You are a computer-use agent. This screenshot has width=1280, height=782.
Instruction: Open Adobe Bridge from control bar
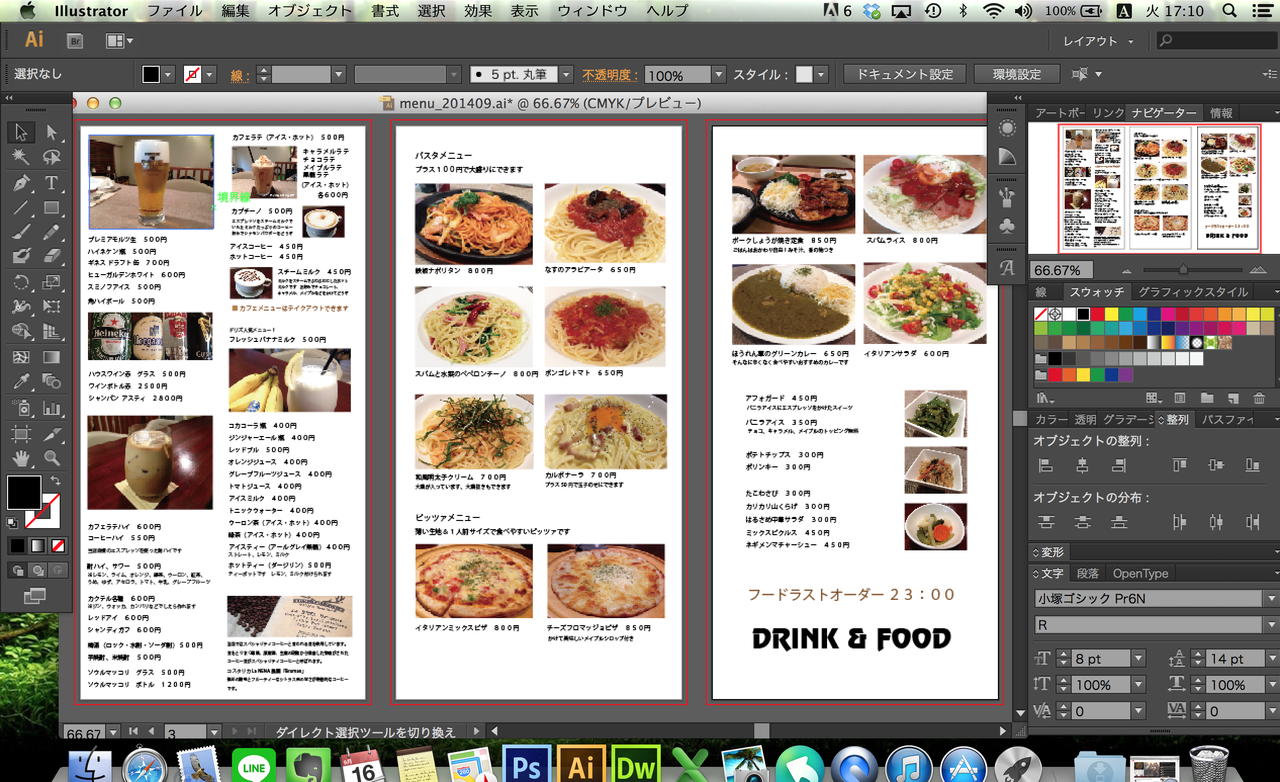pyautogui.click(x=75, y=41)
